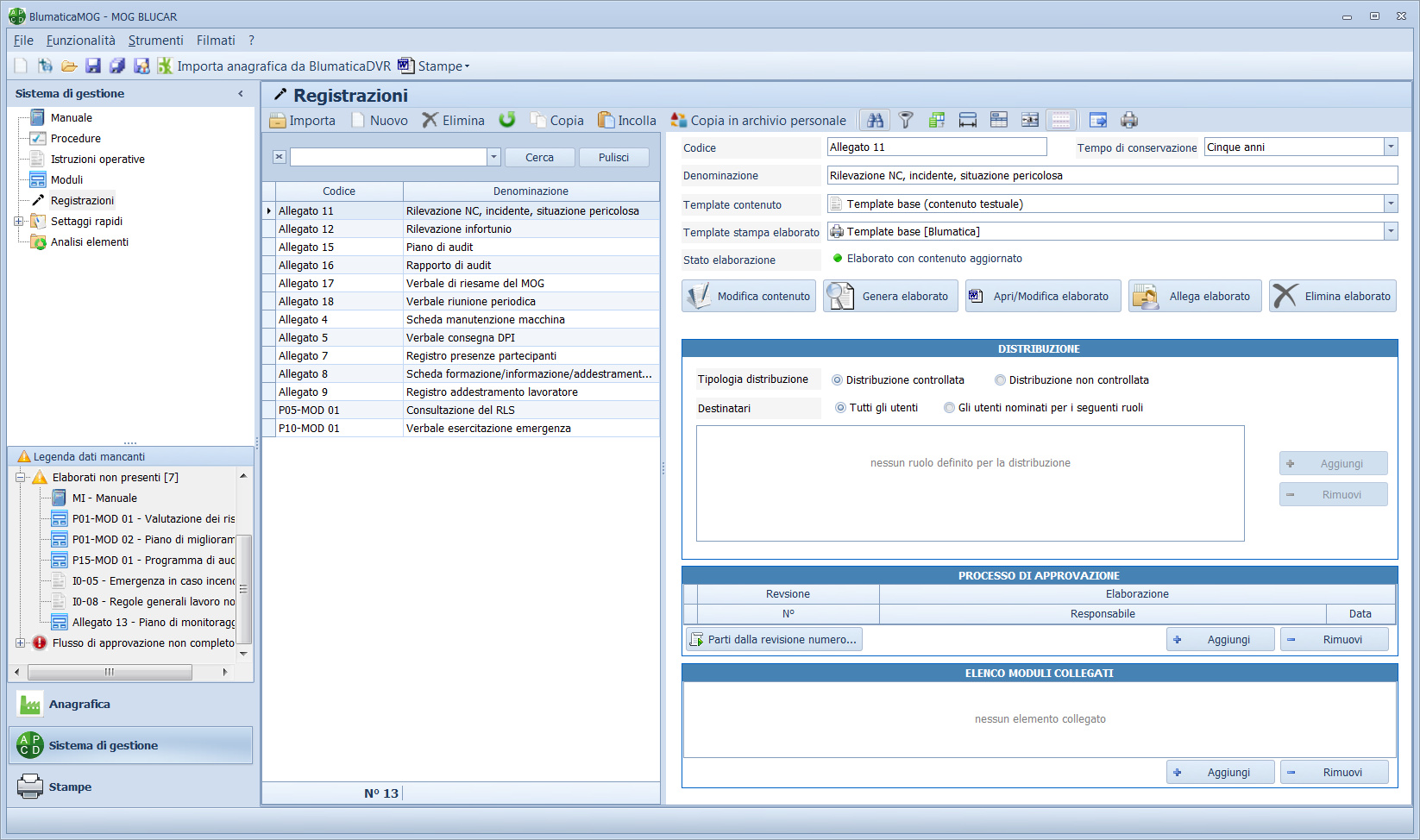This screenshot has height=840, width=1420.
Task: Click the green refresh arrow icon
Action: 507,120
